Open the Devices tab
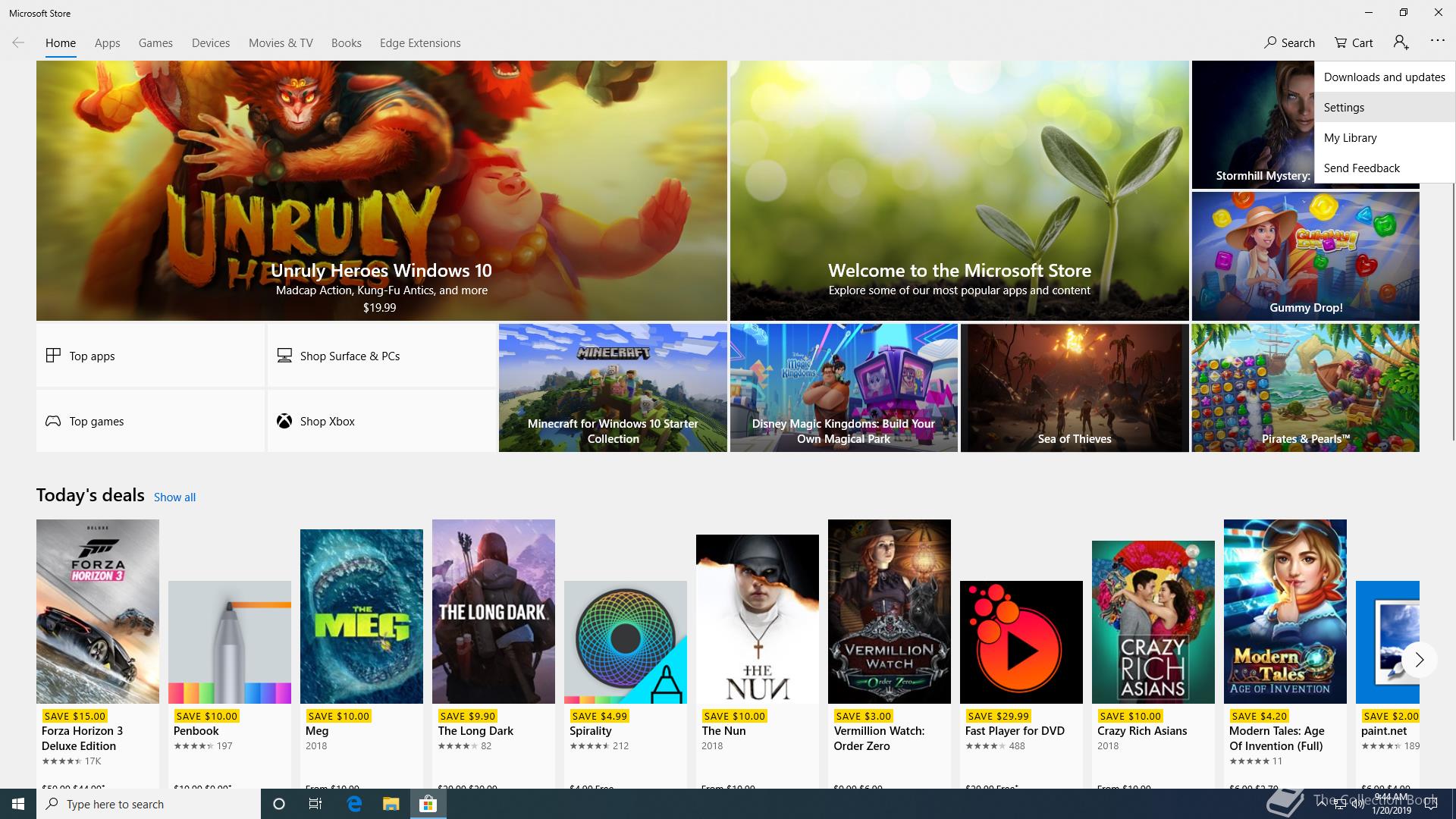 click(211, 43)
